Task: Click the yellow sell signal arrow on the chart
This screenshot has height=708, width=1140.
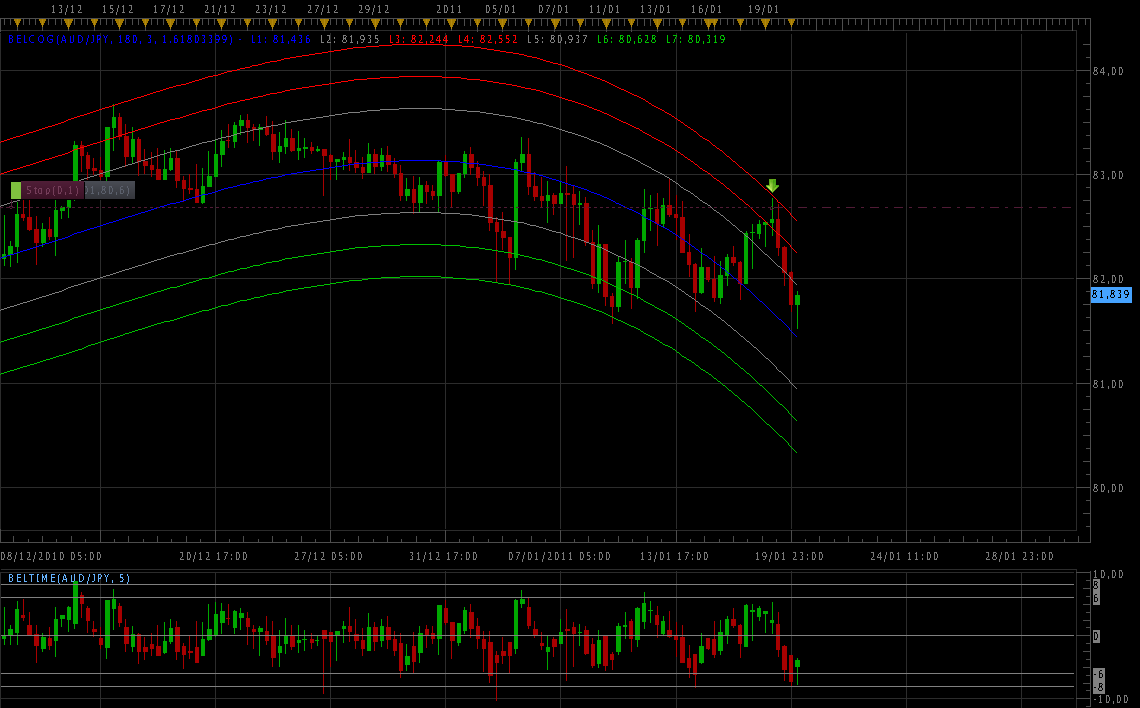Action: 772,186
